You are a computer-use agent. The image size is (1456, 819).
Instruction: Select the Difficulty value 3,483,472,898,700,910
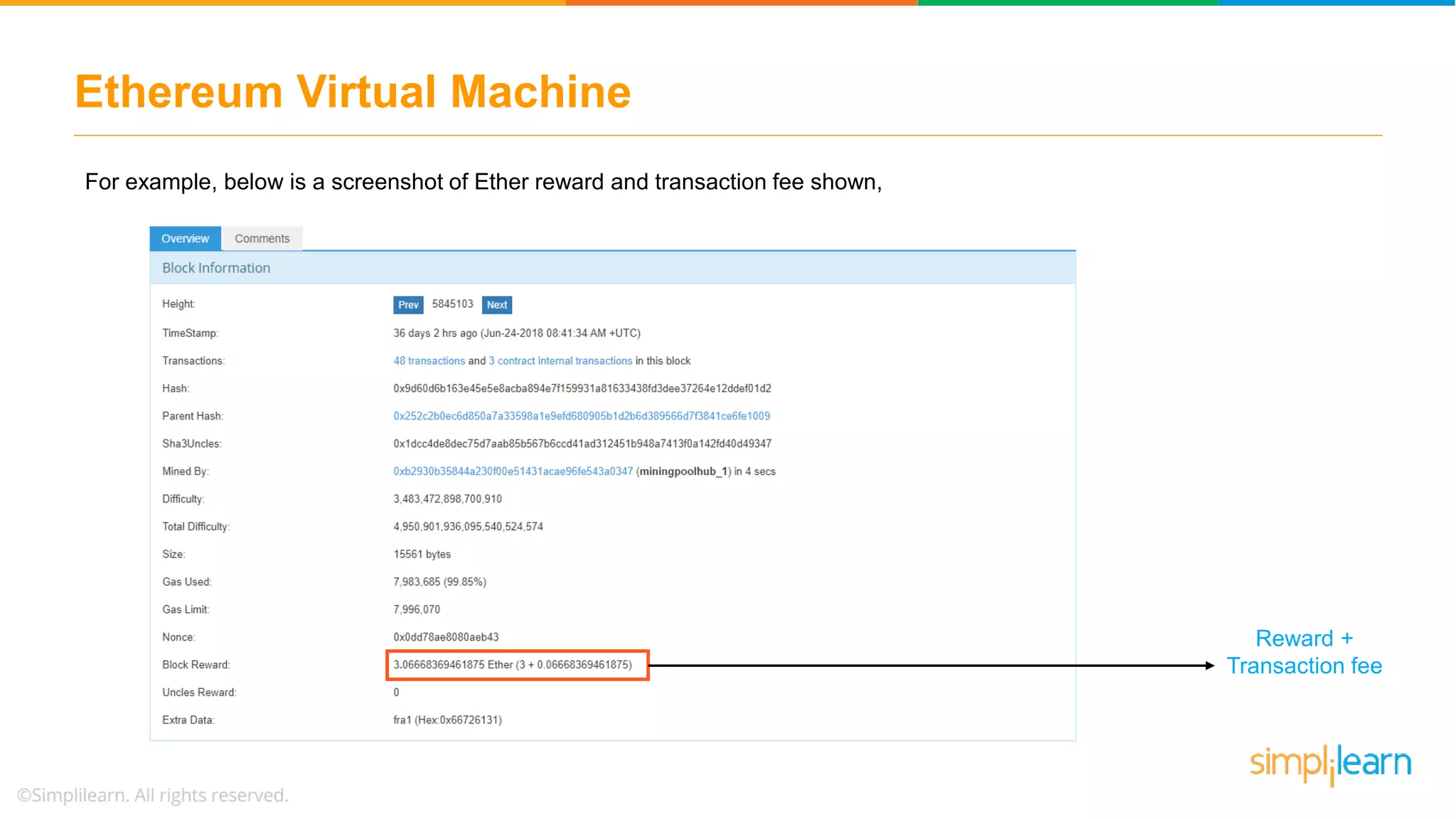pos(448,499)
